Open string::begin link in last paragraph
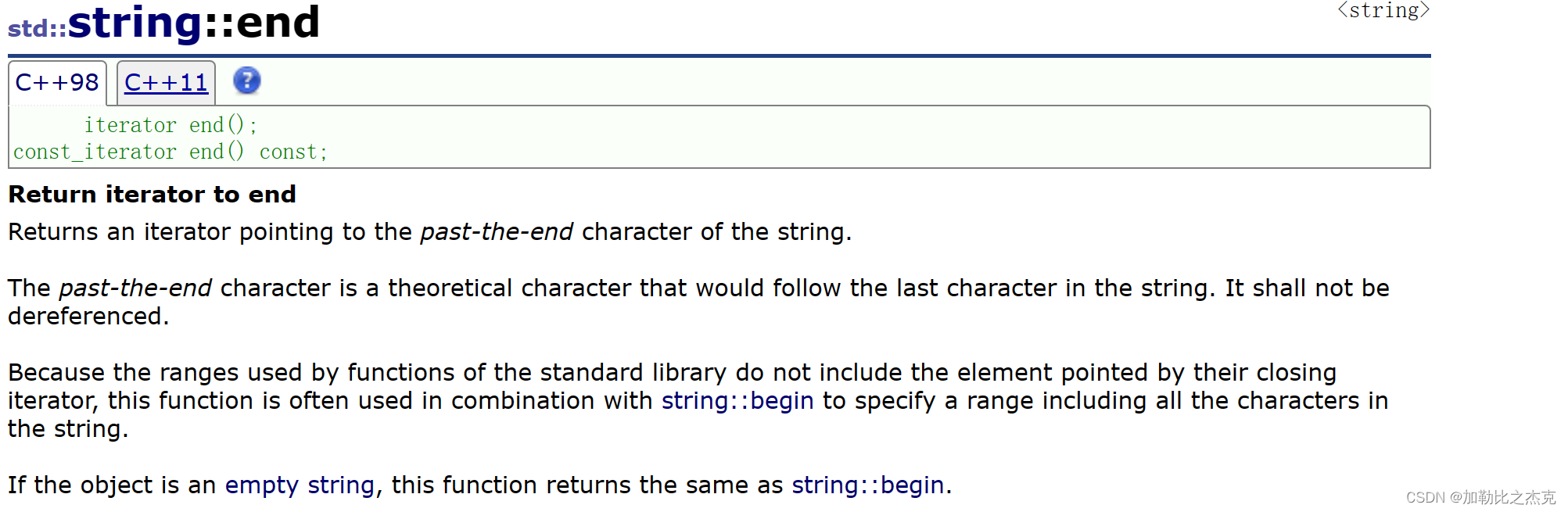The image size is (1568, 512). 867,485
